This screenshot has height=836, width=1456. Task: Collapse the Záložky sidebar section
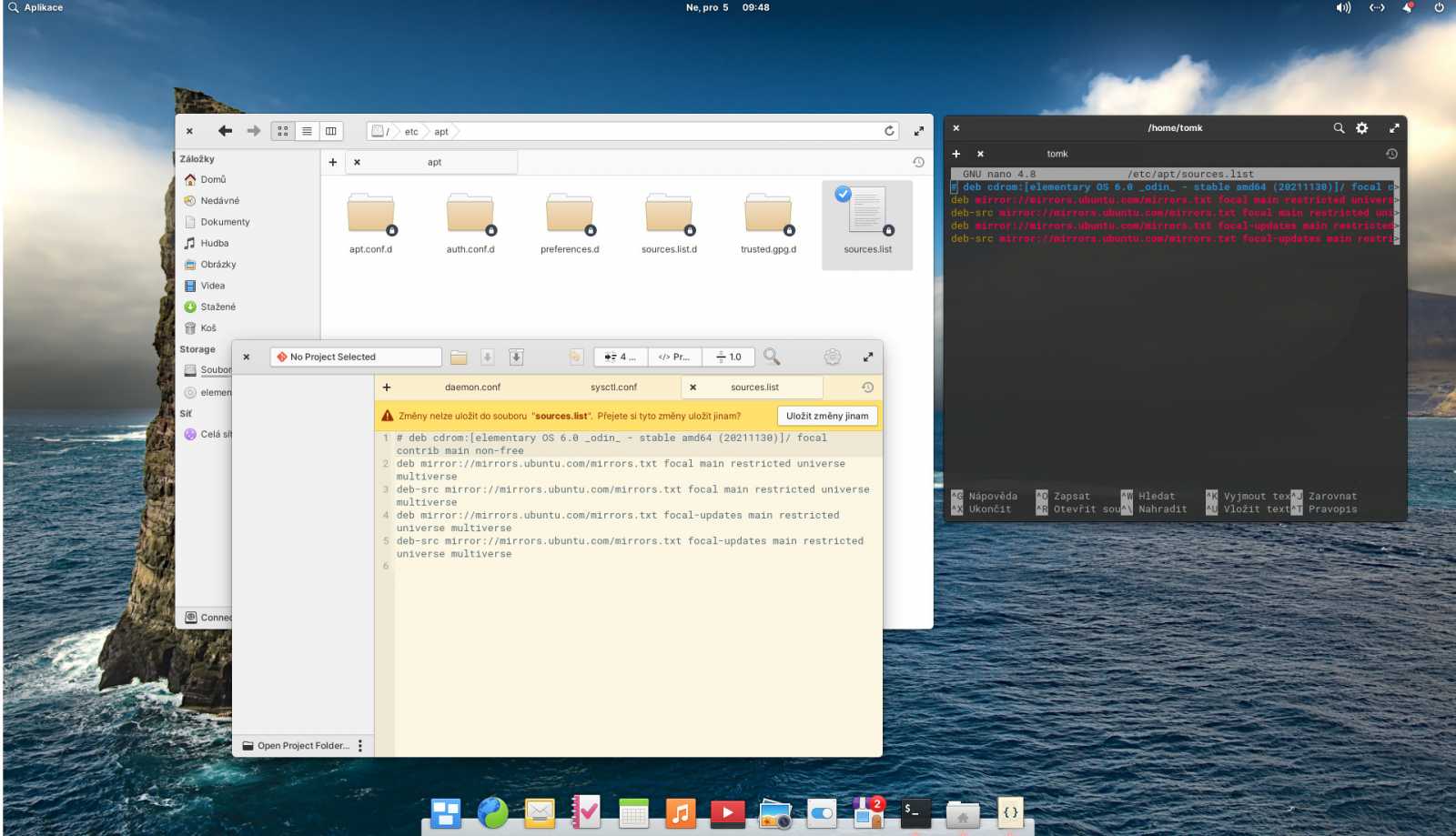(197, 158)
